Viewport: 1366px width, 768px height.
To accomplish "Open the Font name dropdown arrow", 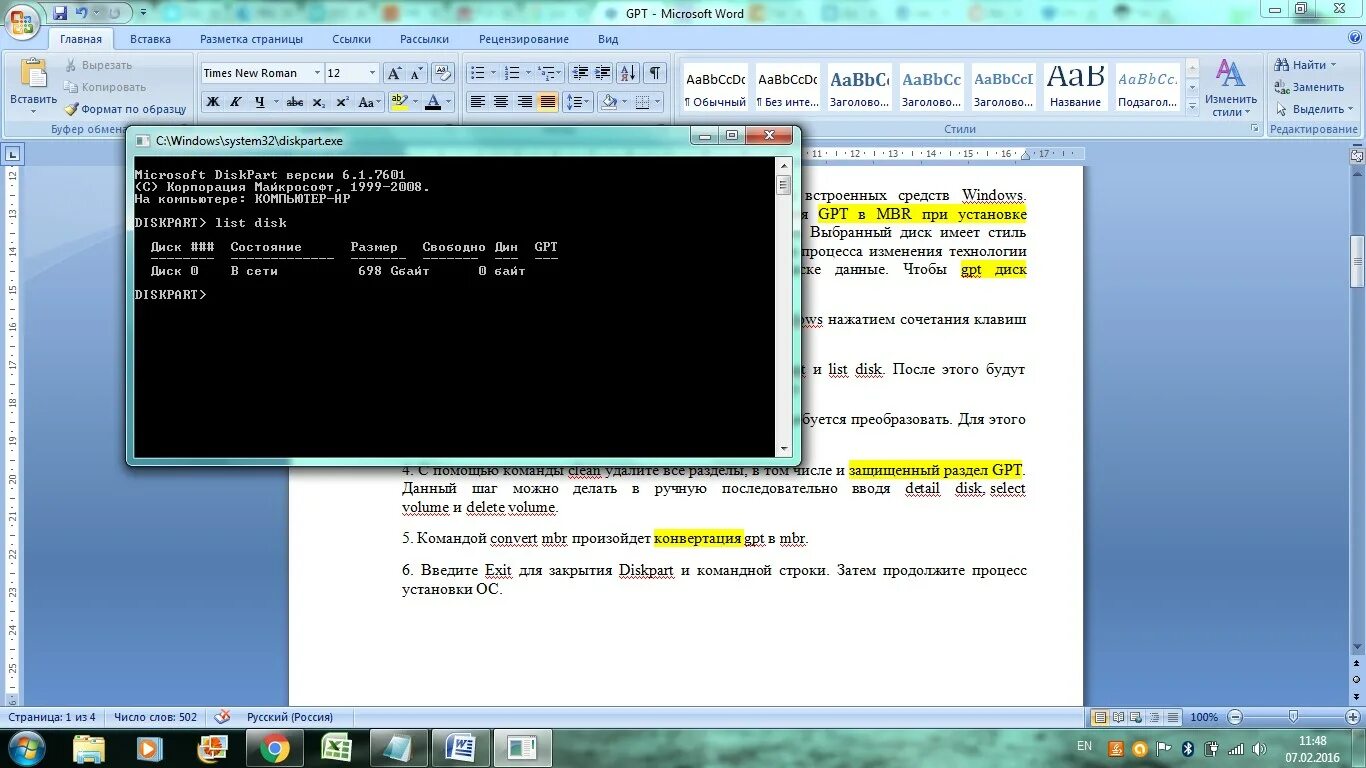I will pyautogui.click(x=317, y=73).
